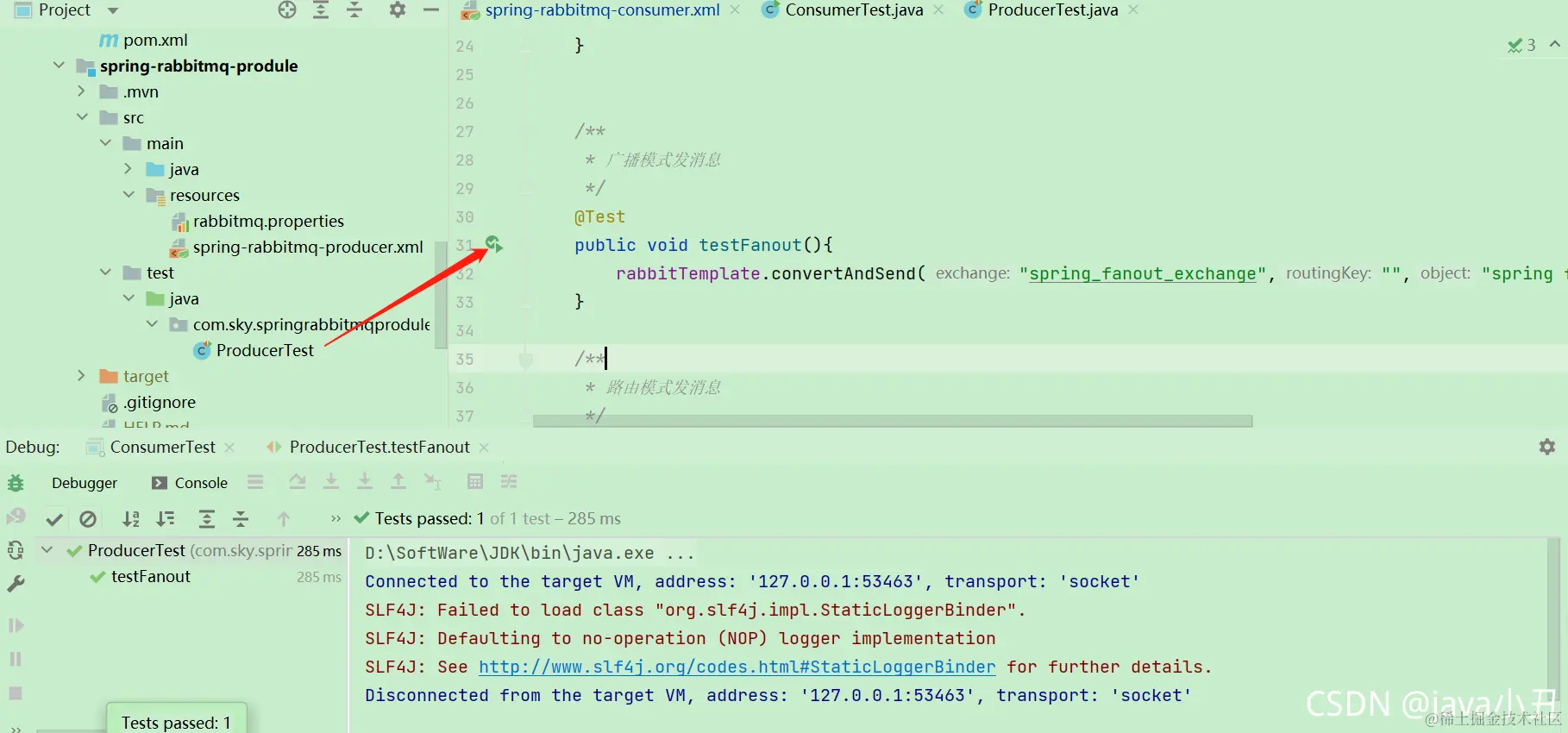Click run test gutter icon at line 31
1568x733 pixels.
point(493,244)
